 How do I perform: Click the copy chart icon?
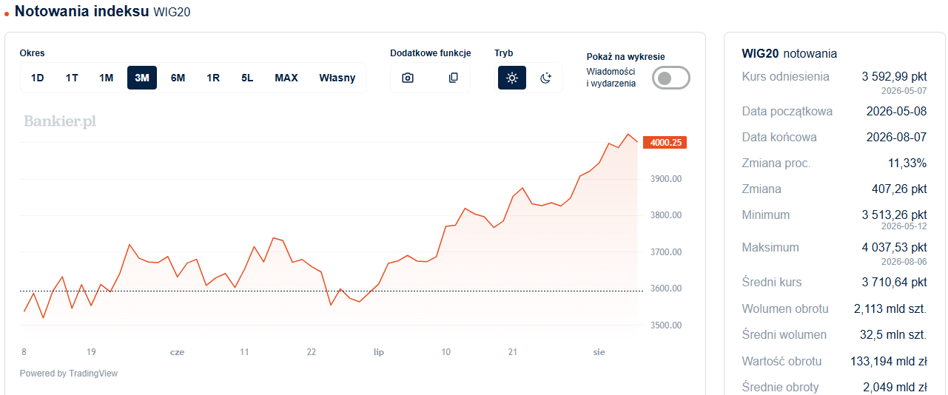[x=453, y=78]
